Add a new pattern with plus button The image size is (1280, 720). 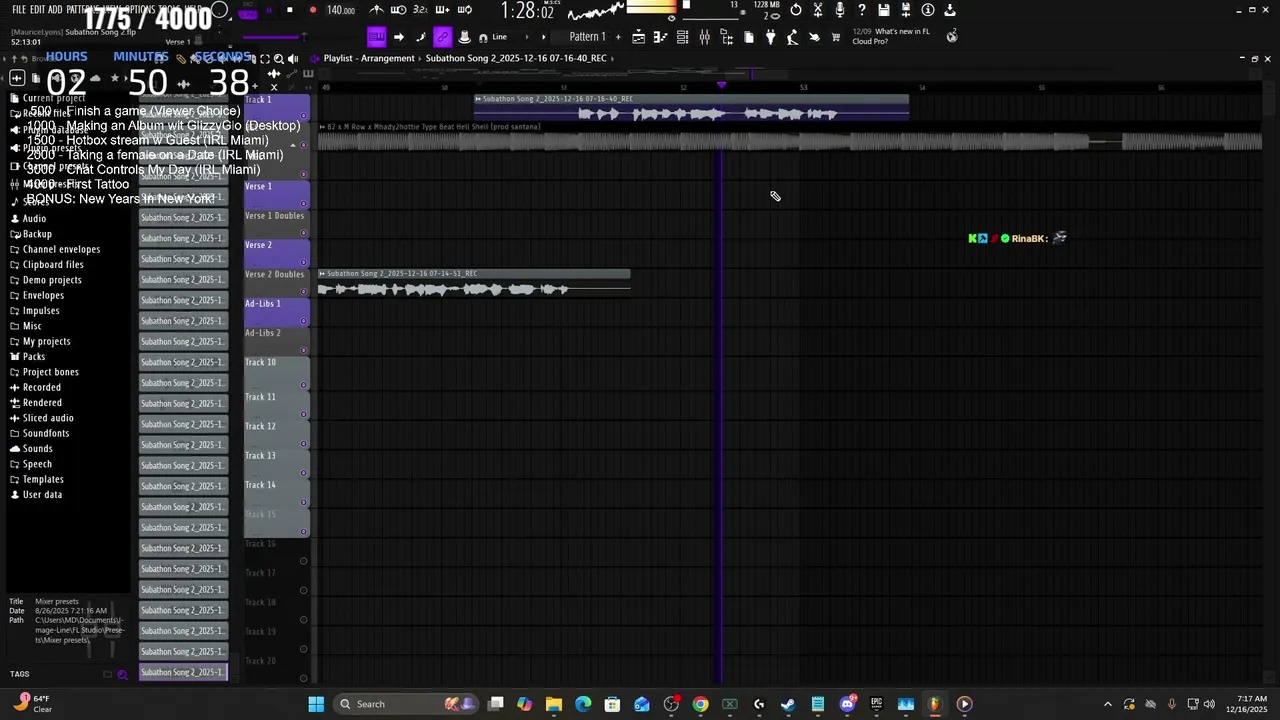618,37
